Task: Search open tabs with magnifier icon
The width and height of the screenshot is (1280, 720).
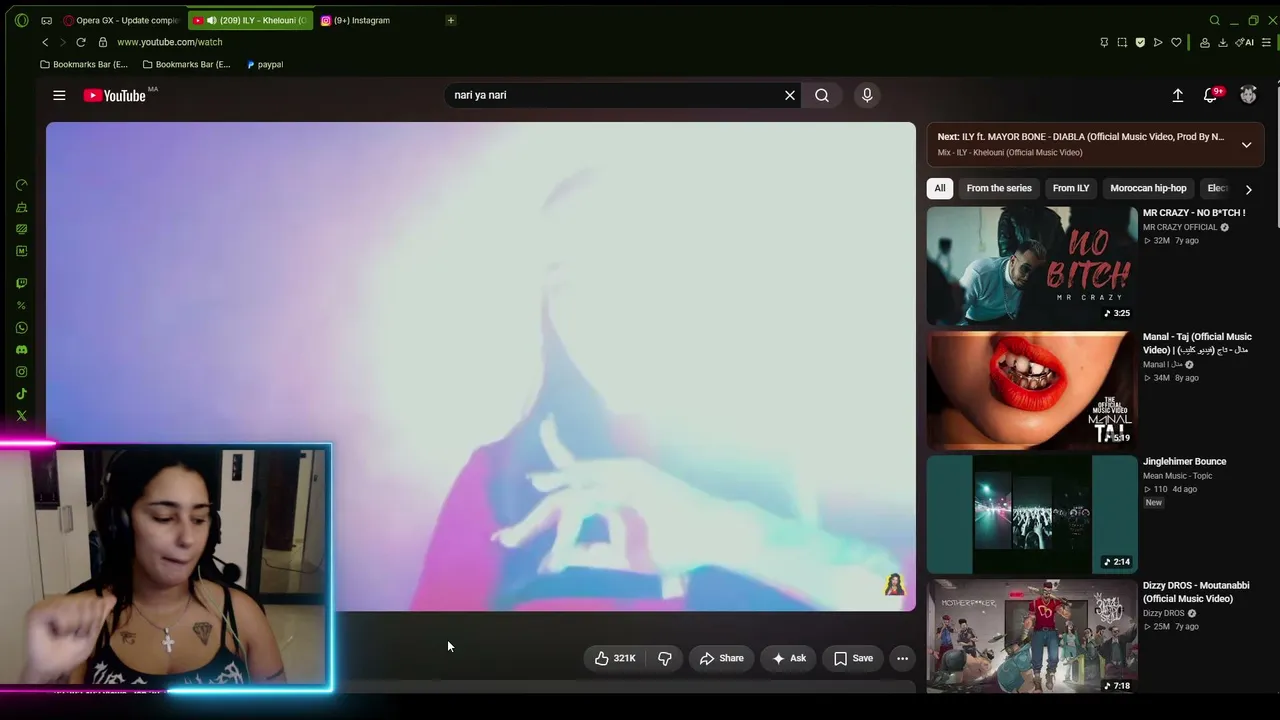Action: point(1215,20)
